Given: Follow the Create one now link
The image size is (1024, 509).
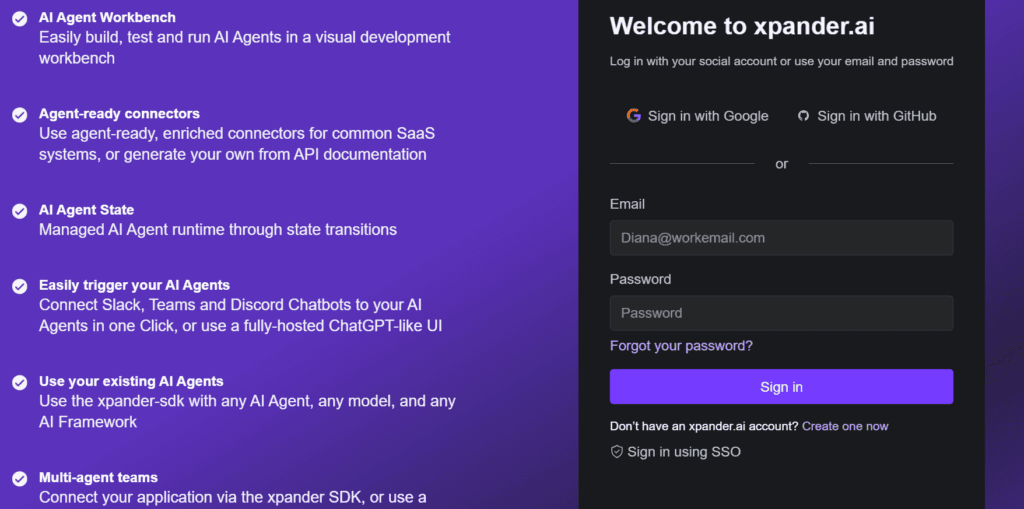Looking at the screenshot, I should [845, 426].
